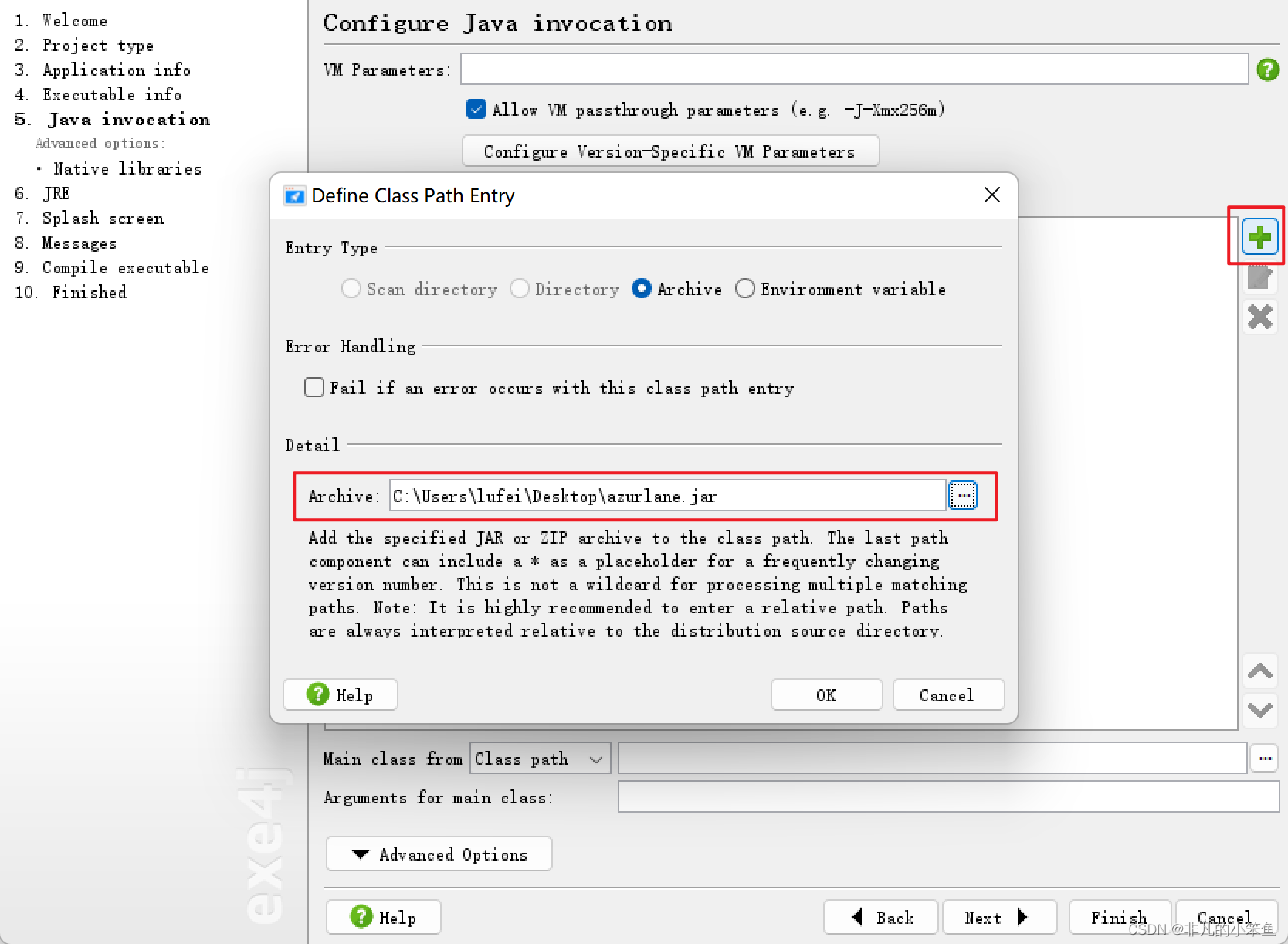Click the Arguments for main class field
1288x944 pixels.
click(x=948, y=796)
